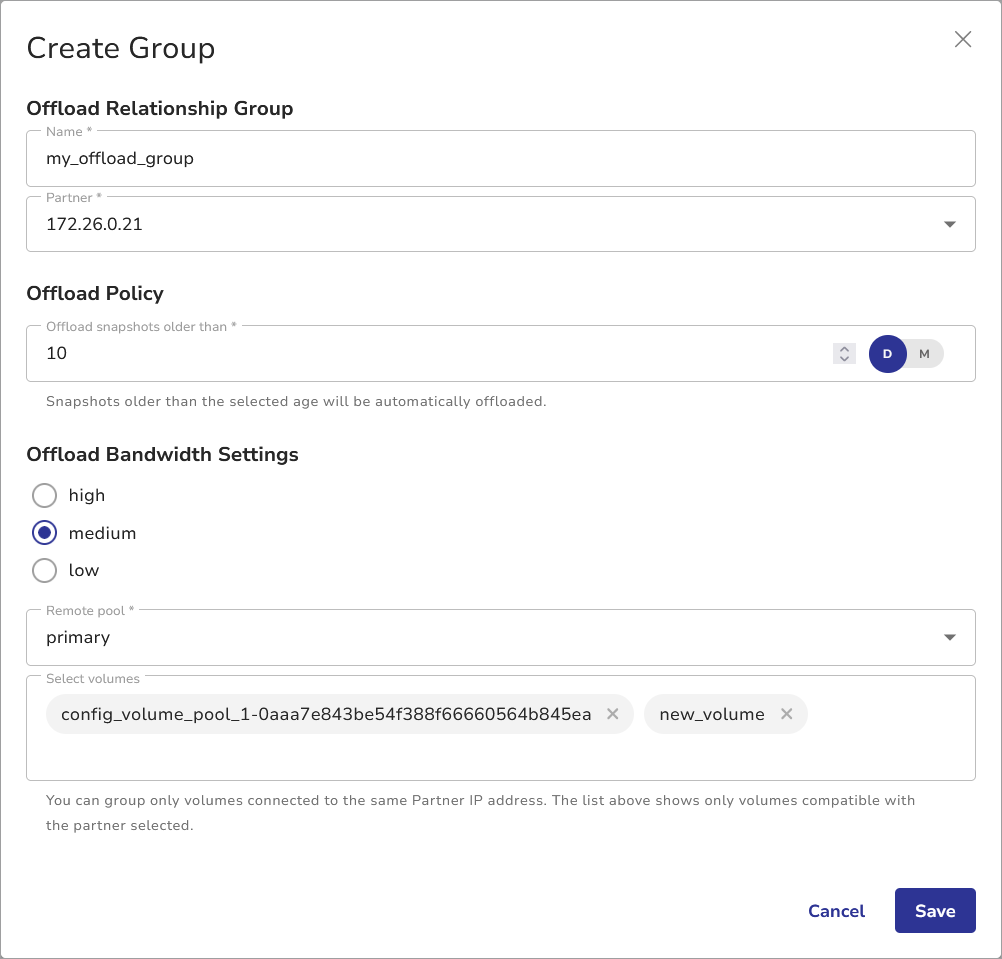Select the medium bandwidth radio button
1002x959 pixels.
[44, 533]
